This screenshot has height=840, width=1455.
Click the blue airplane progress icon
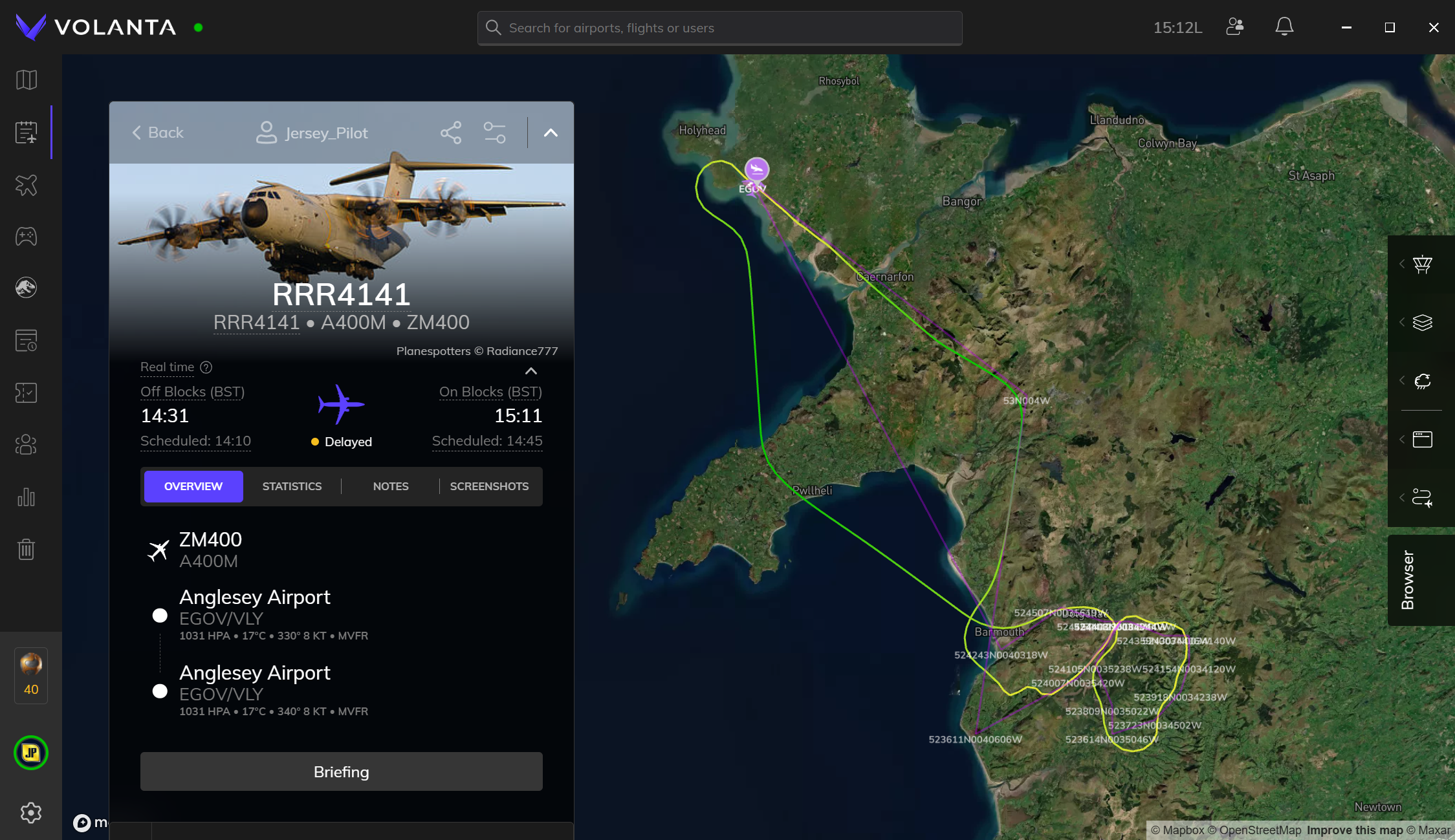click(x=341, y=404)
